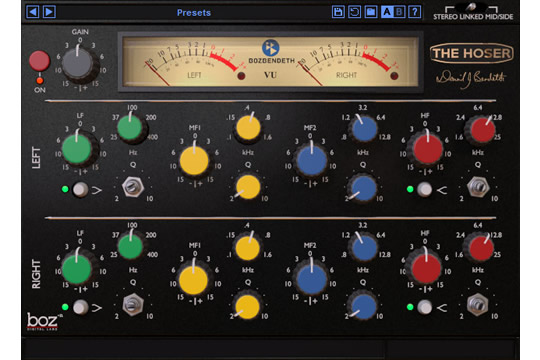Click the RIGHT MF2 frequency kHz knob
This screenshot has height=360, width=540.
364,248
